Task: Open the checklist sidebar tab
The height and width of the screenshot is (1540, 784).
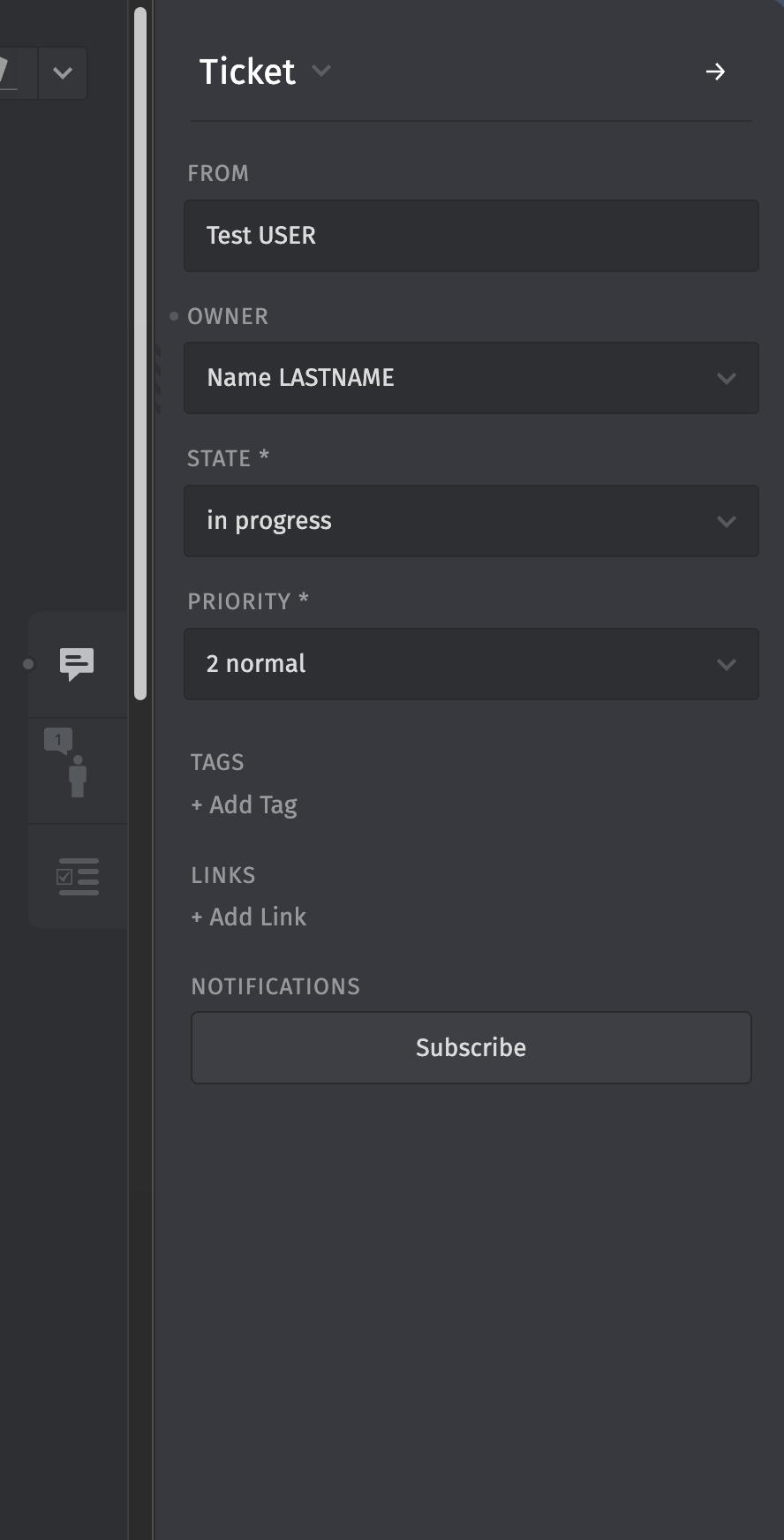Action: click(x=78, y=877)
